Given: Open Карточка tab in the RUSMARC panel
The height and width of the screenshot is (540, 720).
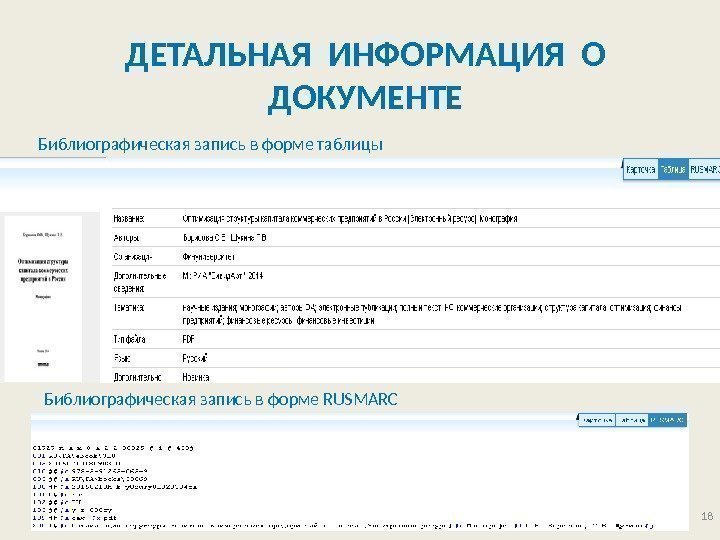Looking at the screenshot, I should coord(597,420).
